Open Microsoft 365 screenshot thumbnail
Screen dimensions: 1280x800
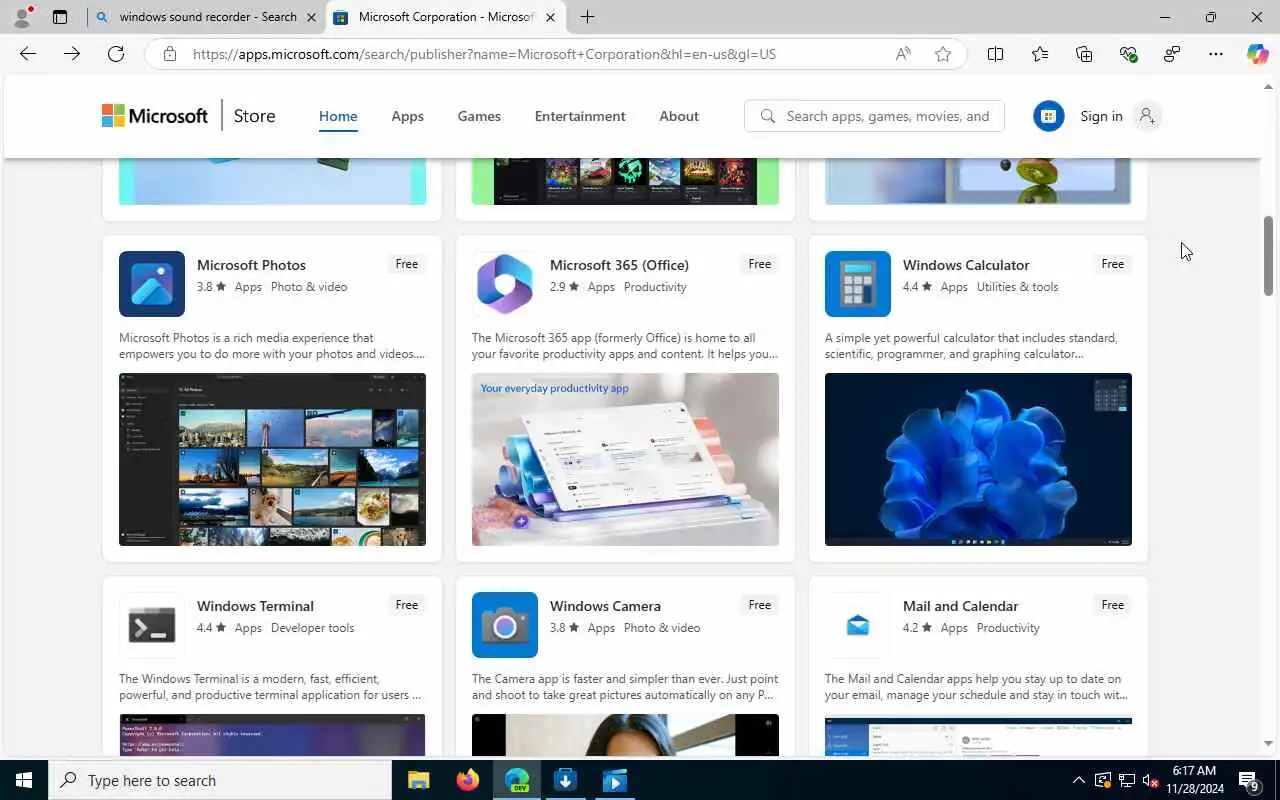625,459
